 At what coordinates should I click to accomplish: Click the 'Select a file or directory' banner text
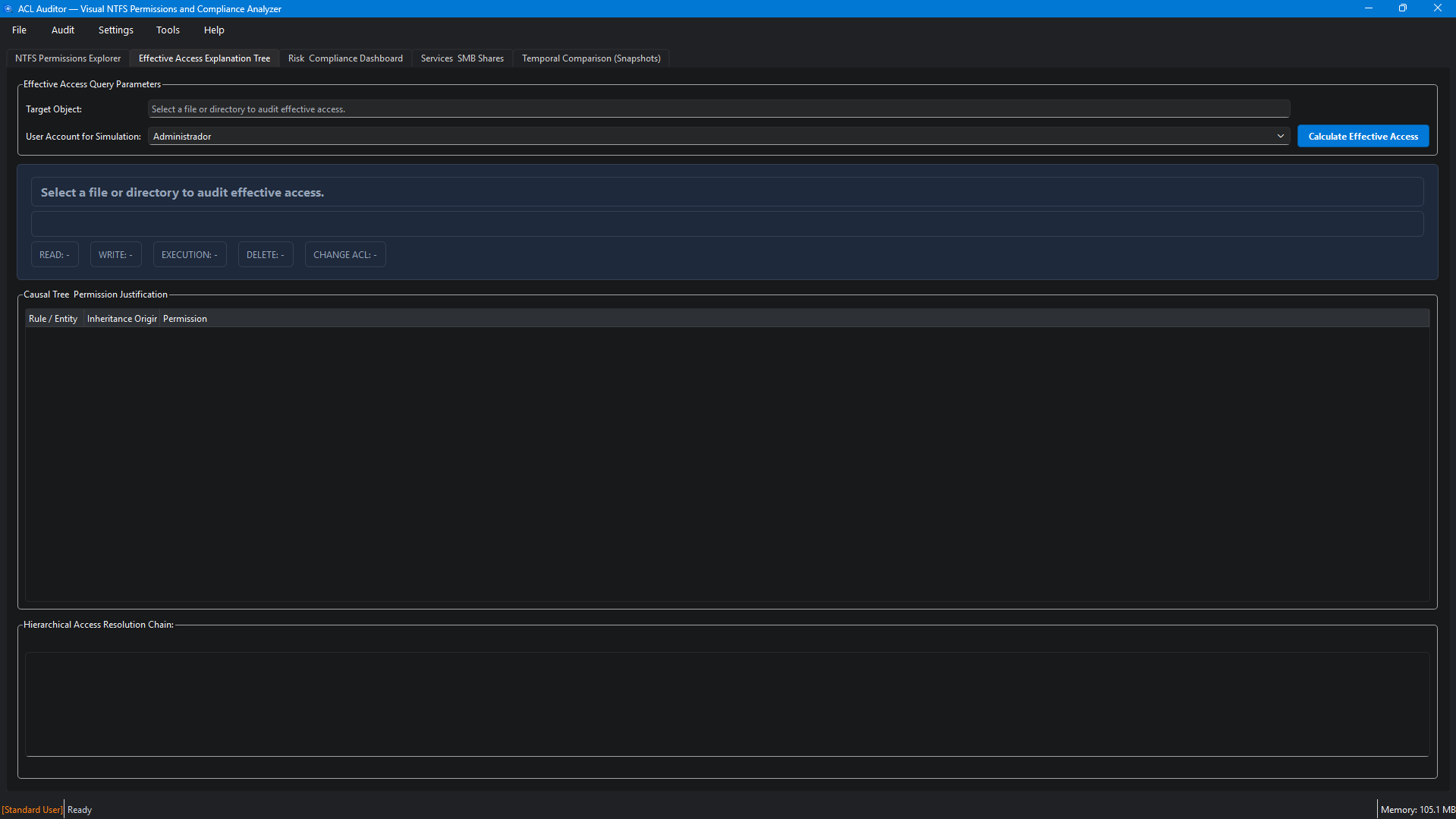coord(182,193)
